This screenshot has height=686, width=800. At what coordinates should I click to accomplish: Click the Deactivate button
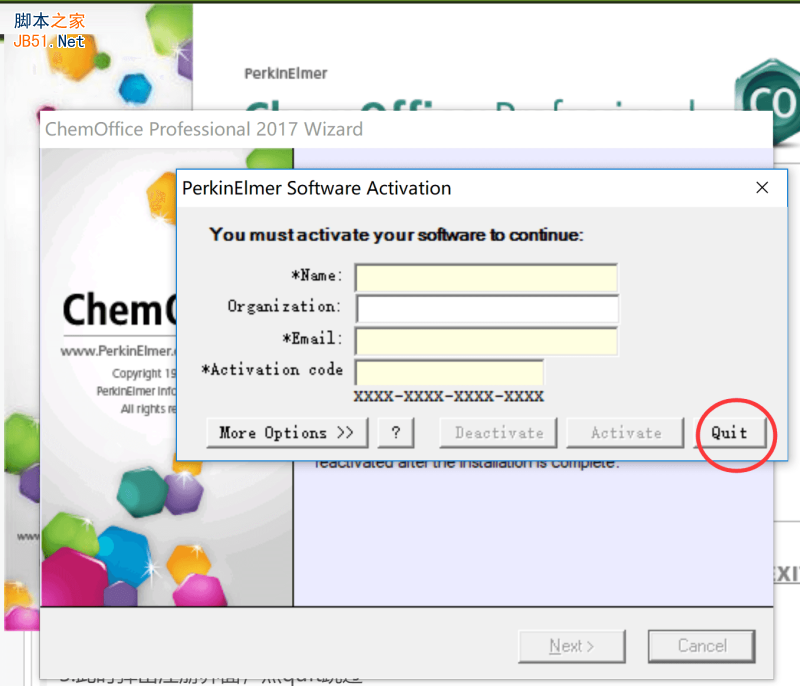(x=498, y=433)
